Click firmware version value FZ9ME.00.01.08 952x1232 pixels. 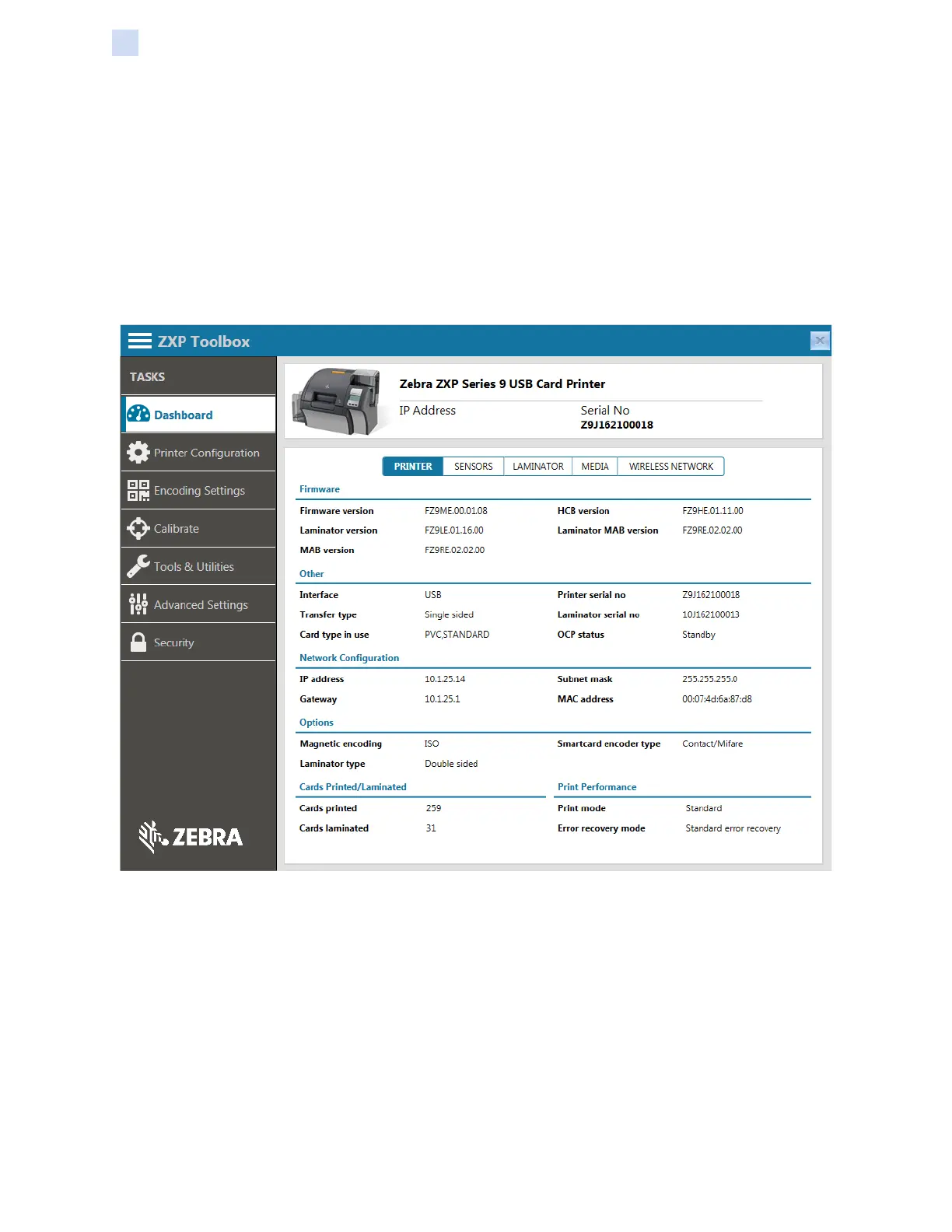pos(456,511)
